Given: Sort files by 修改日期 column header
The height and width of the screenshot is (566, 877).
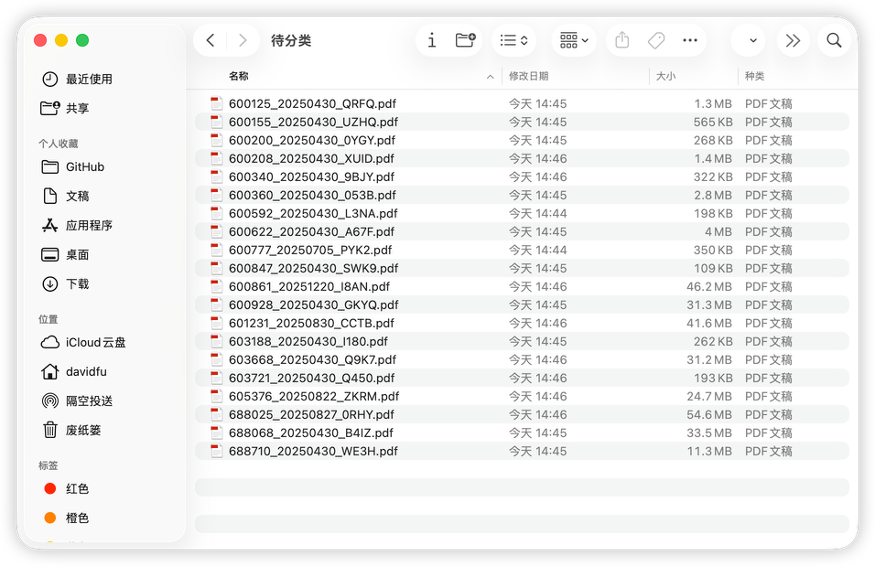Looking at the screenshot, I should tap(528, 76).
